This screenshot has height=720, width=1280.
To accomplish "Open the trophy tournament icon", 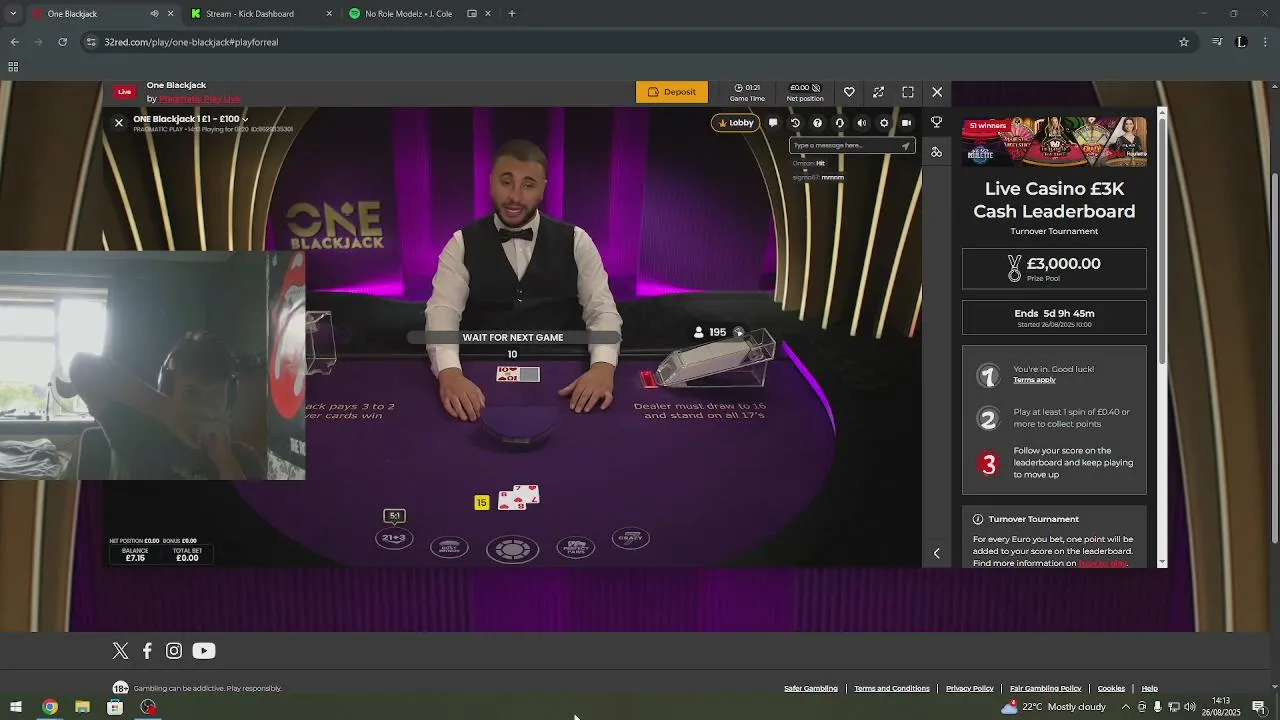I will click(x=936, y=122).
